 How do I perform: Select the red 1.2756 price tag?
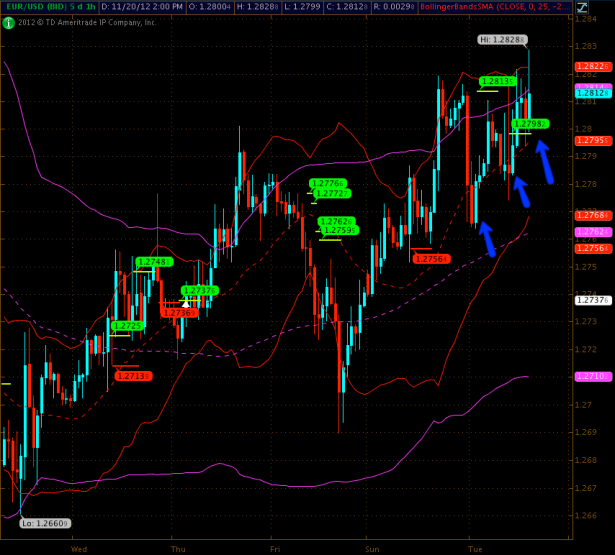(432, 258)
